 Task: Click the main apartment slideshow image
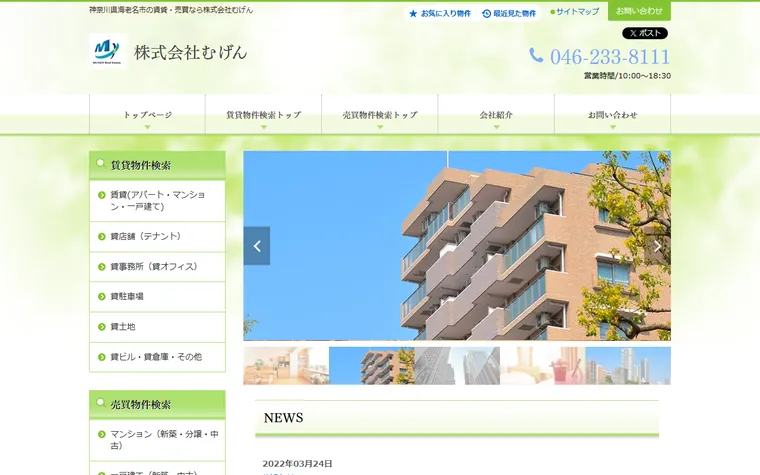457,246
